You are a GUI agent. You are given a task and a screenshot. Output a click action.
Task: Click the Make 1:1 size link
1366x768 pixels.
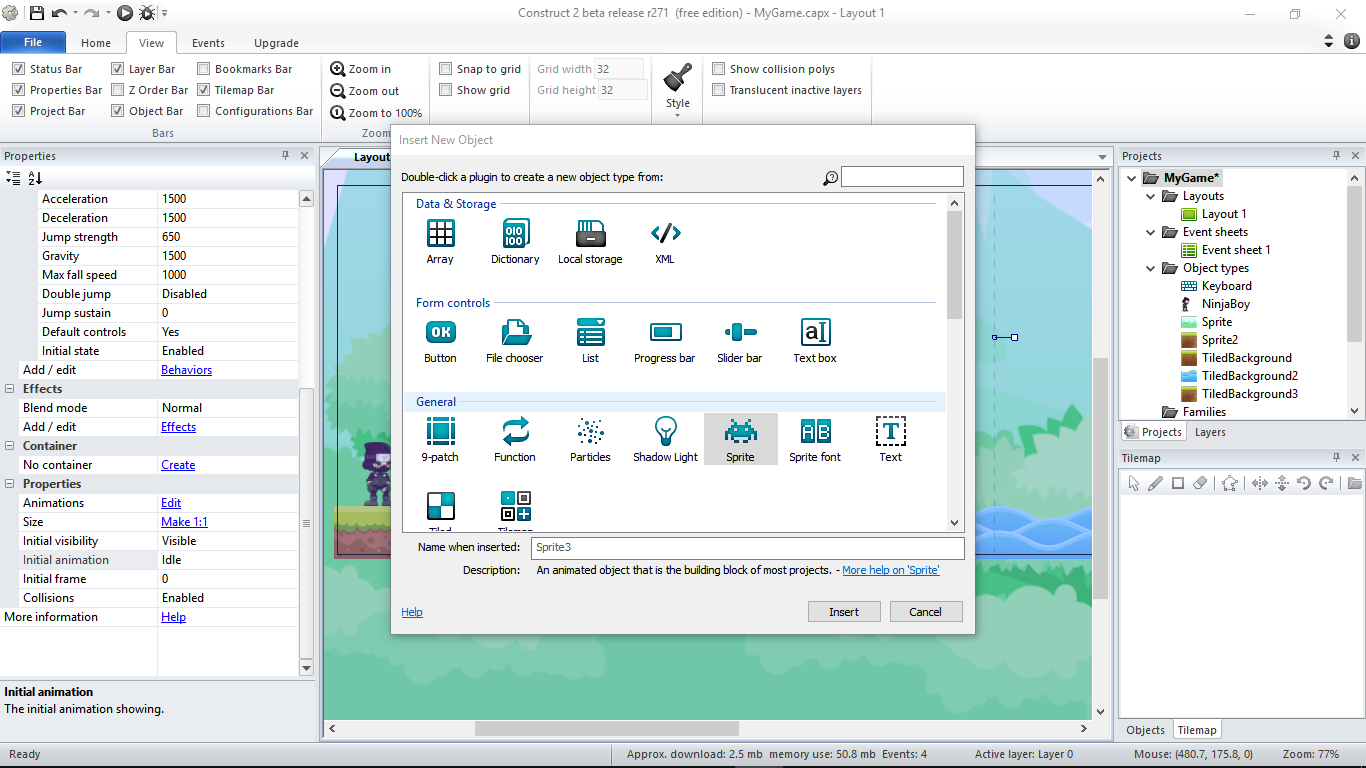[184, 522]
